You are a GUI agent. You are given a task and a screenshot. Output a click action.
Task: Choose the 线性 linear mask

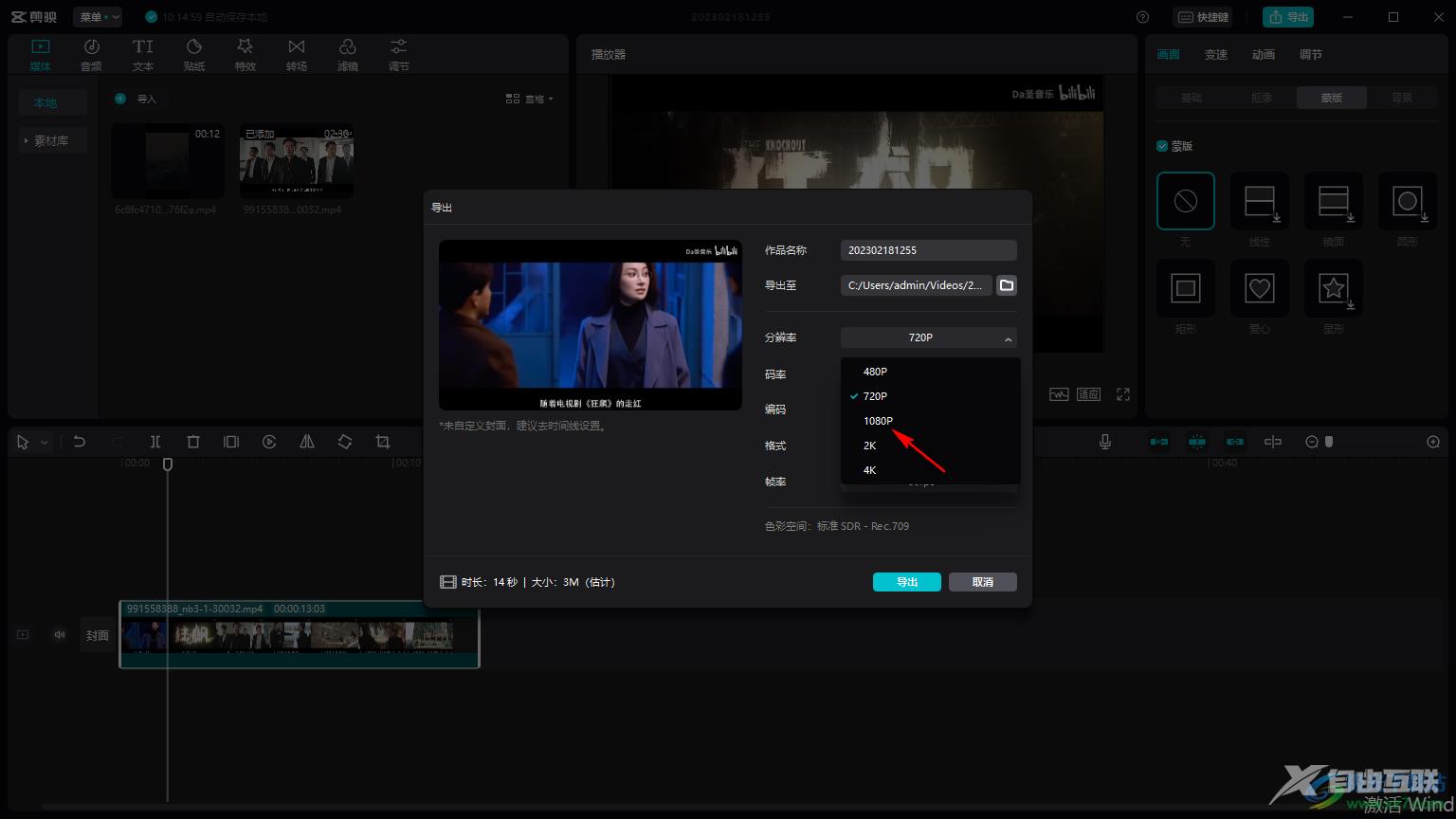tap(1260, 201)
